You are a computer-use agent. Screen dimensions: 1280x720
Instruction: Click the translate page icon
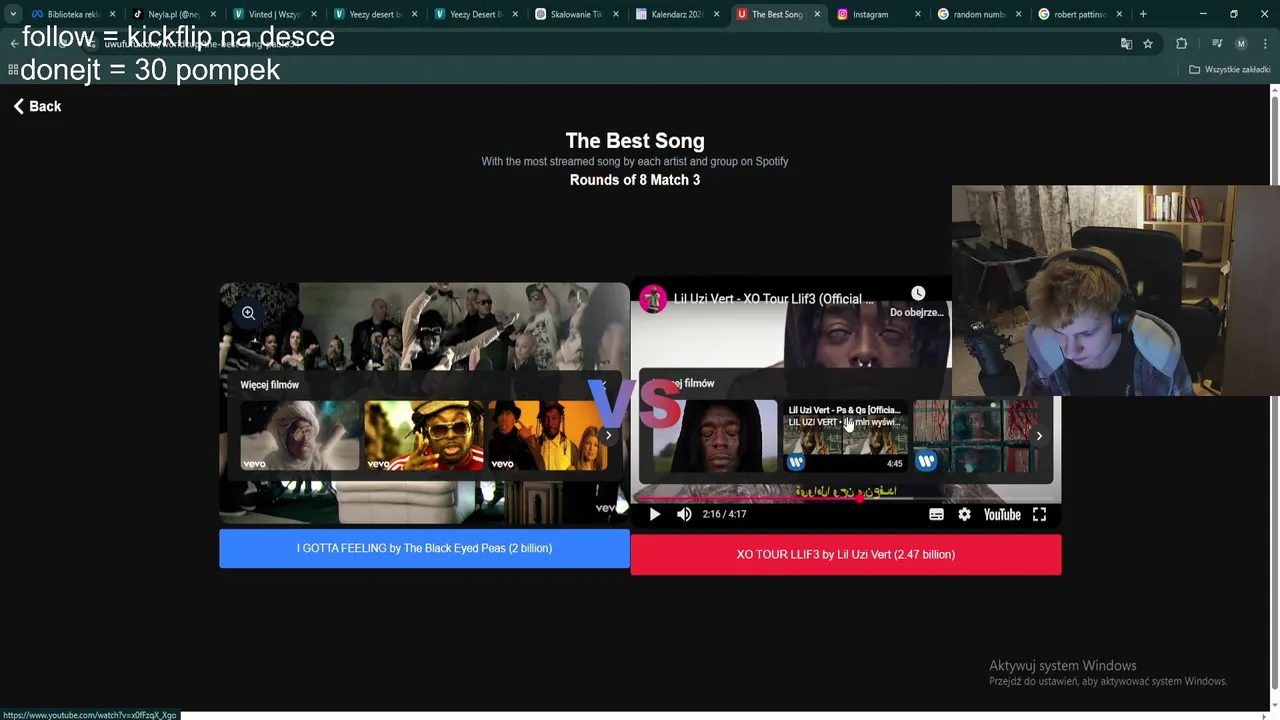click(1126, 43)
